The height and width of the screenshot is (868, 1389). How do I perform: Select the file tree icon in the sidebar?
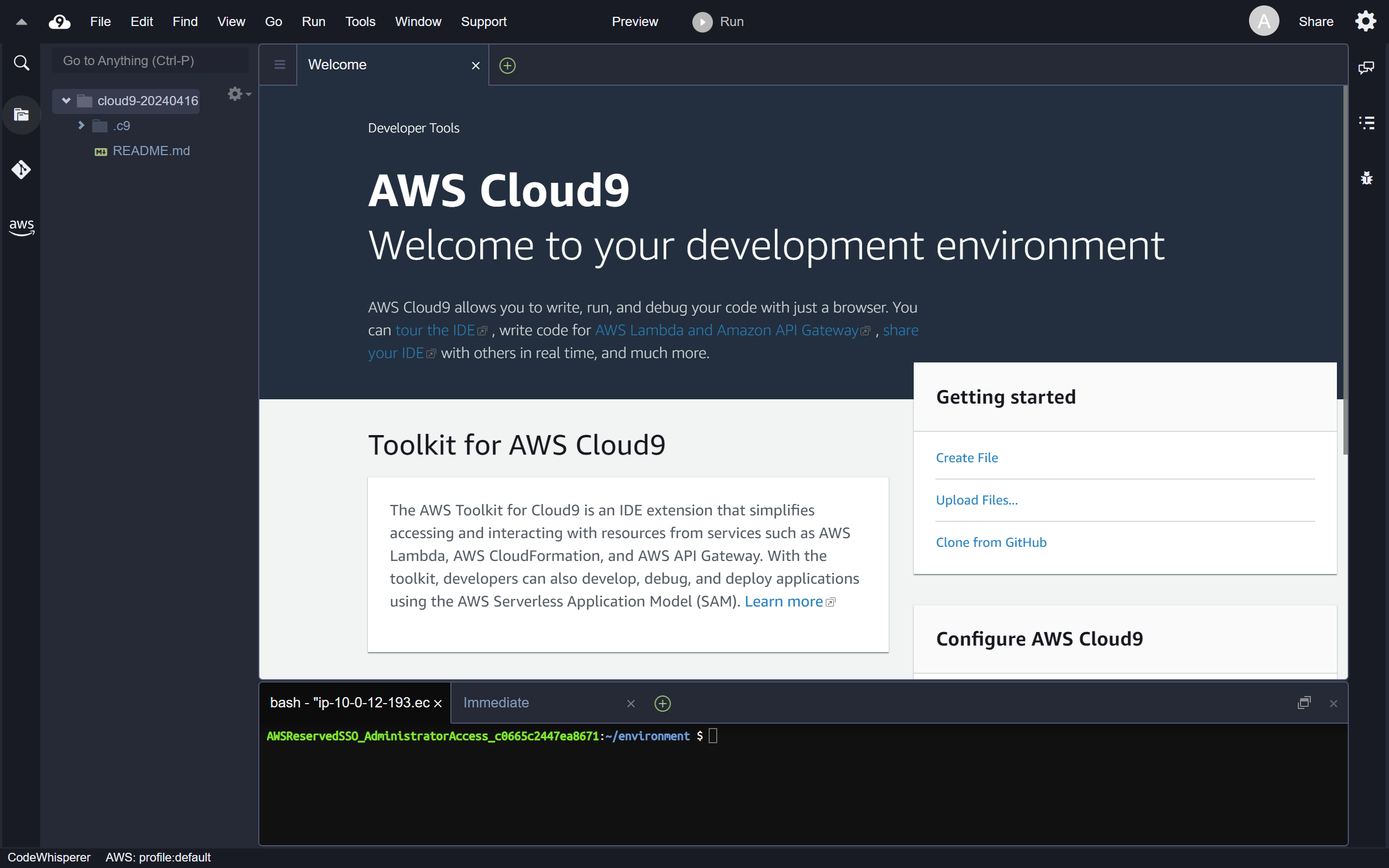(x=21, y=114)
